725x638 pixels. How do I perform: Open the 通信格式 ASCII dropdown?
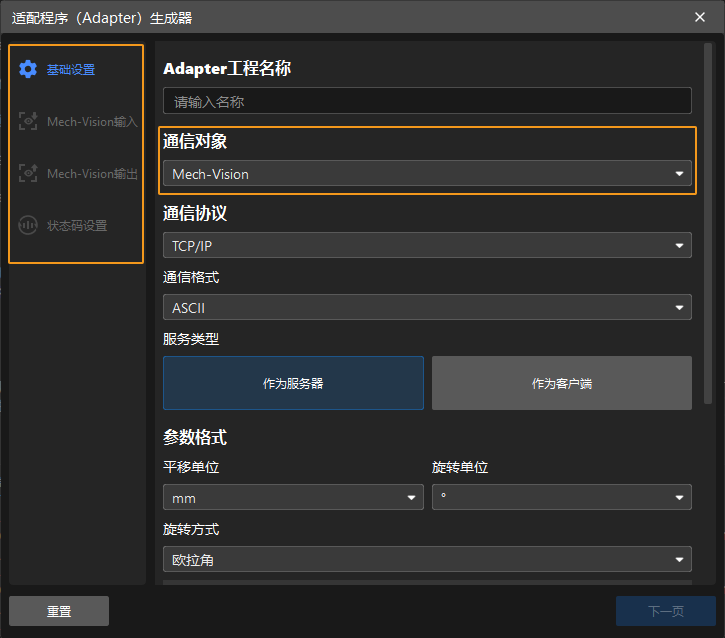click(x=427, y=308)
